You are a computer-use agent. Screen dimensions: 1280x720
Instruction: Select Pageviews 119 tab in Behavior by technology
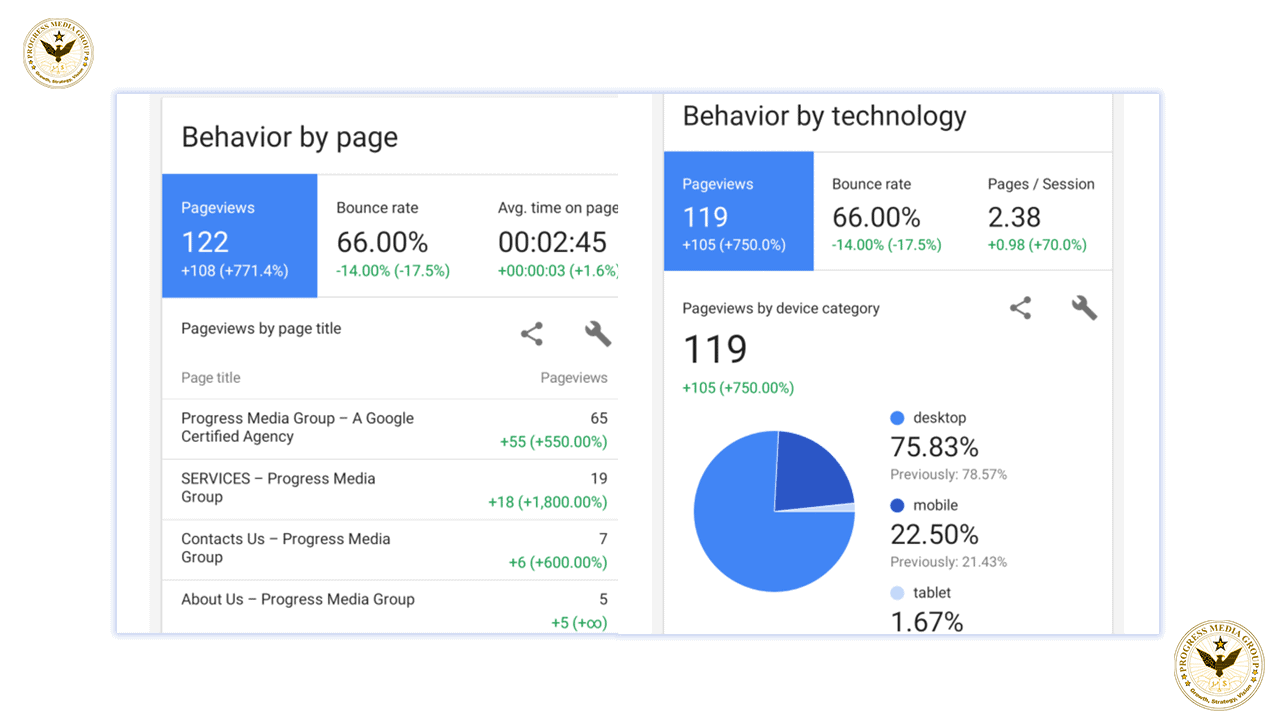(x=739, y=211)
